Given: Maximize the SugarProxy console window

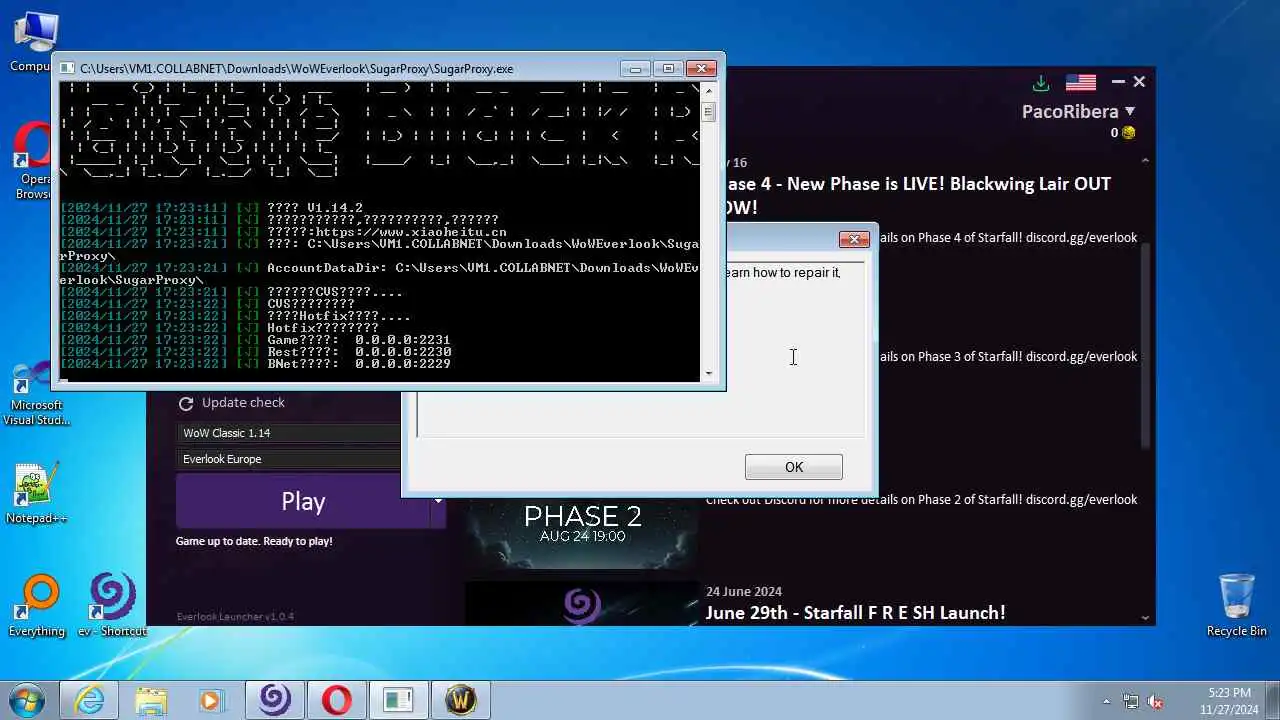Looking at the screenshot, I should pos(668,68).
